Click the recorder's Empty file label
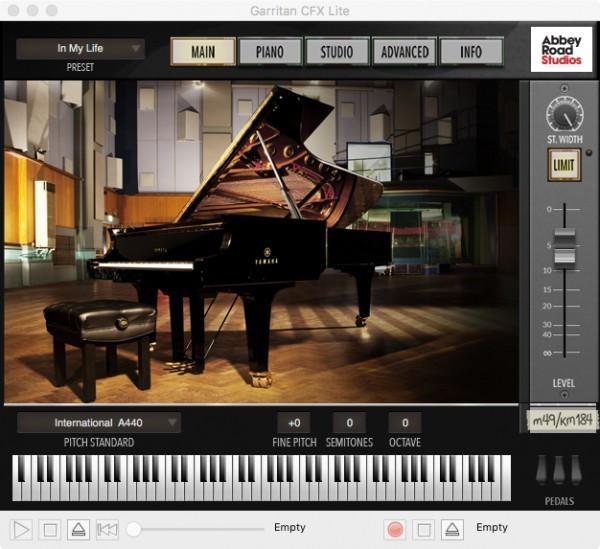The height and width of the screenshot is (549, 600). (492, 527)
